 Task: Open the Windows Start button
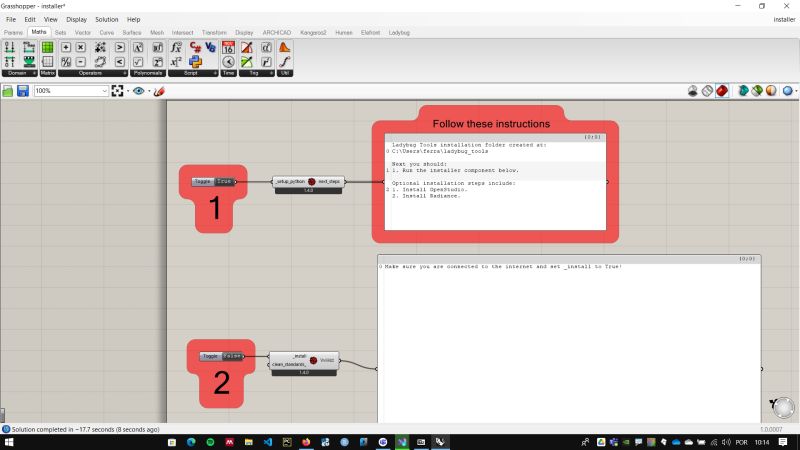click(9, 442)
